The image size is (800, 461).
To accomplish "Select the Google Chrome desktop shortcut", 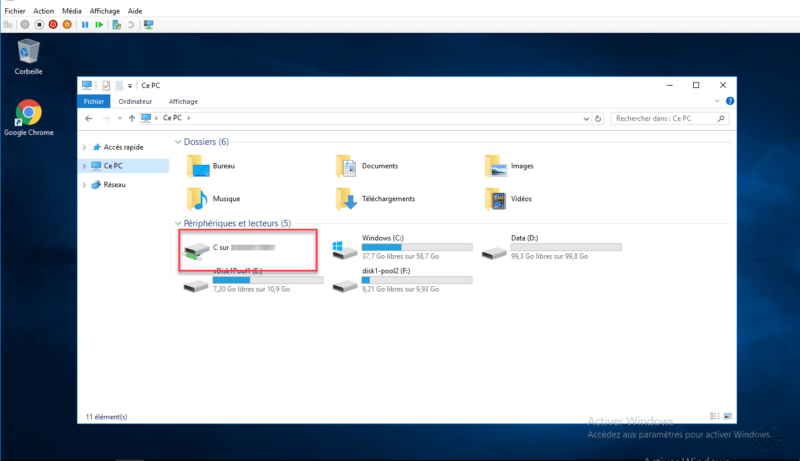I will click(x=29, y=118).
